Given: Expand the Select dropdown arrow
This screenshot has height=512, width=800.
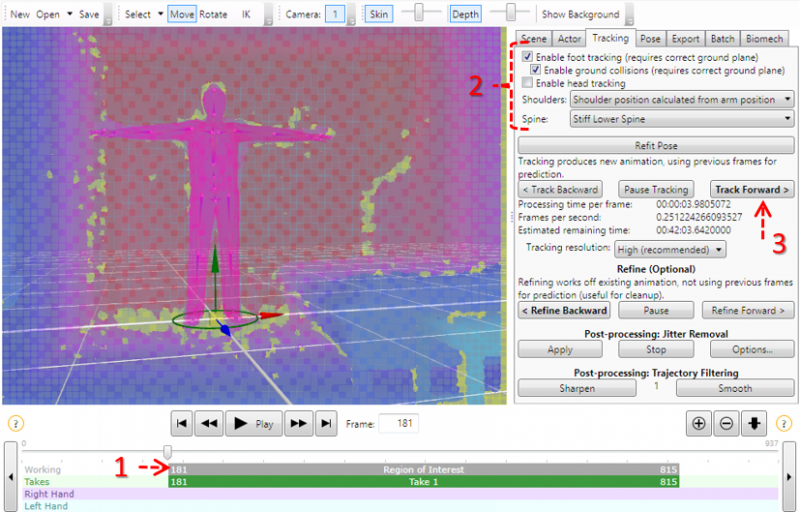Looking at the screenshot, I should pyautogui.click(x=160, y=14).
